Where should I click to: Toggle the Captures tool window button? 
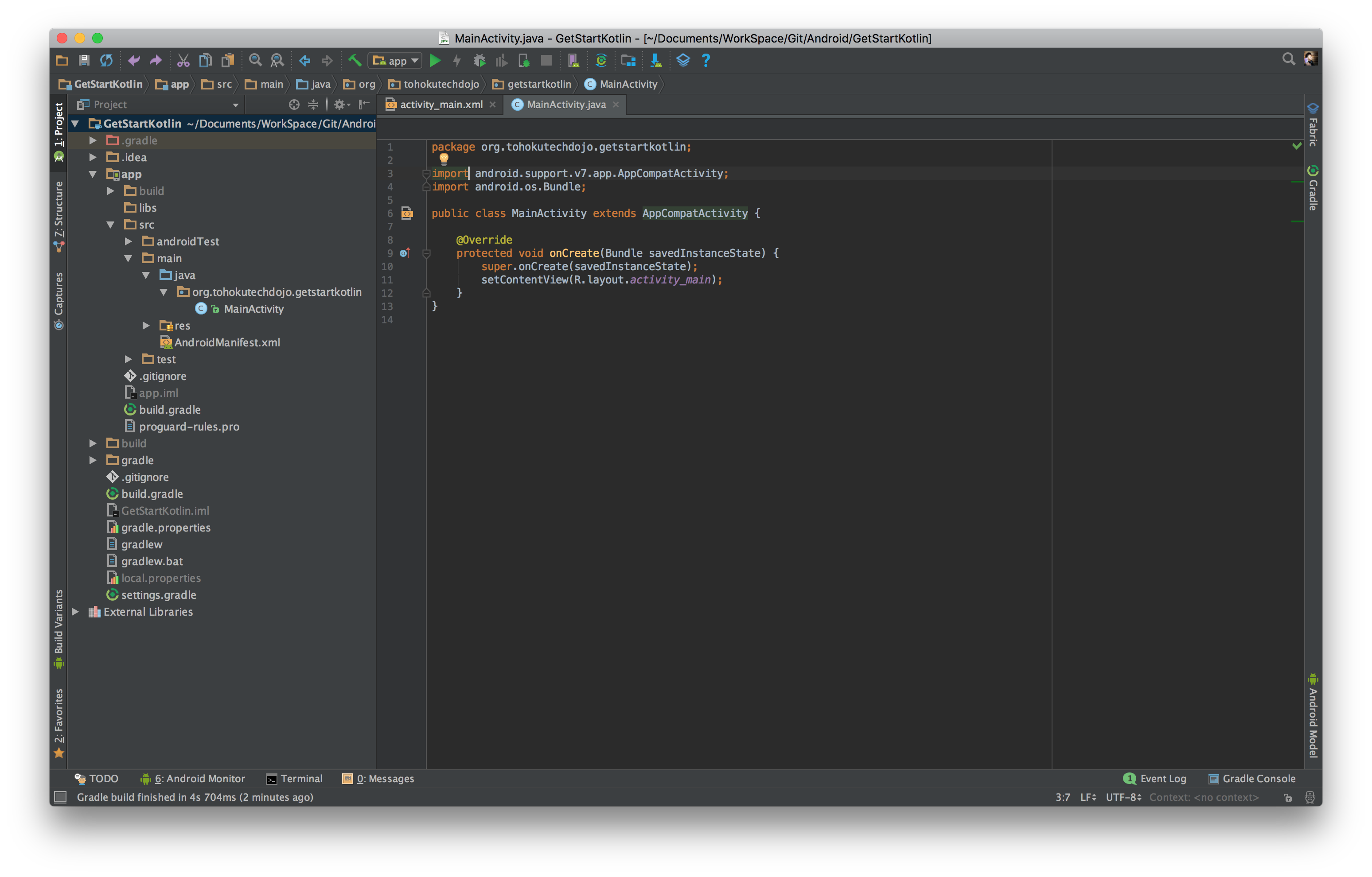58,301
